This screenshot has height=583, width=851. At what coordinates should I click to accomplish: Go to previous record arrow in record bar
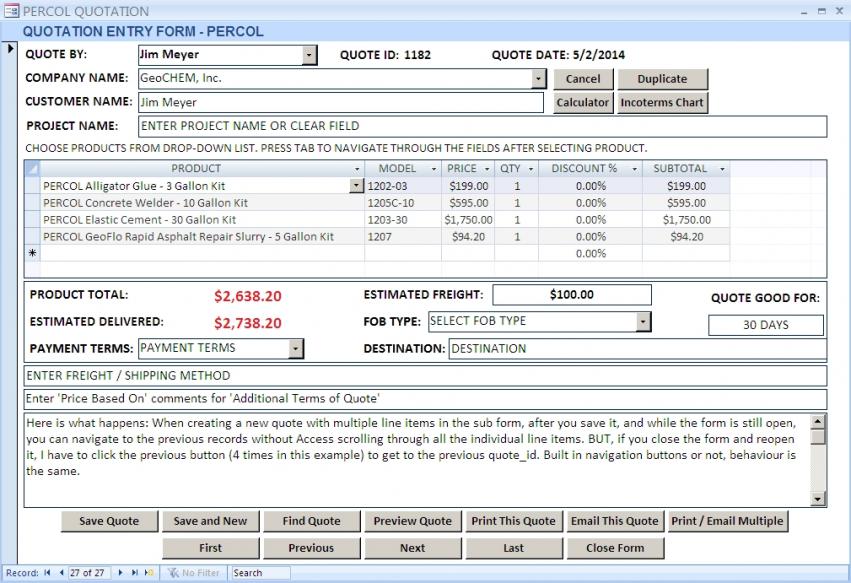(61, 573)
